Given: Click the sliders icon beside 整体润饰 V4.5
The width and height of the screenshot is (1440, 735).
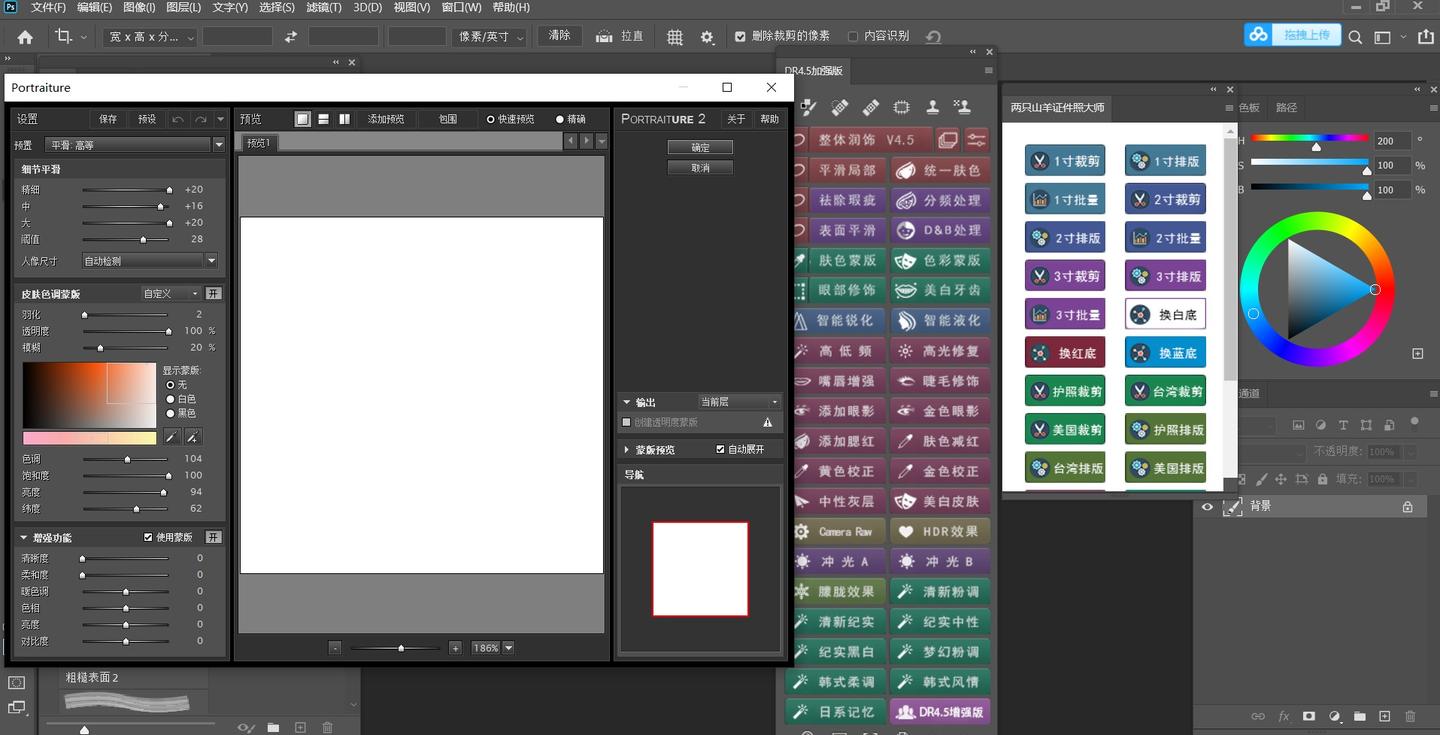Looking at the screenshot, I should [x=976, y=140].
